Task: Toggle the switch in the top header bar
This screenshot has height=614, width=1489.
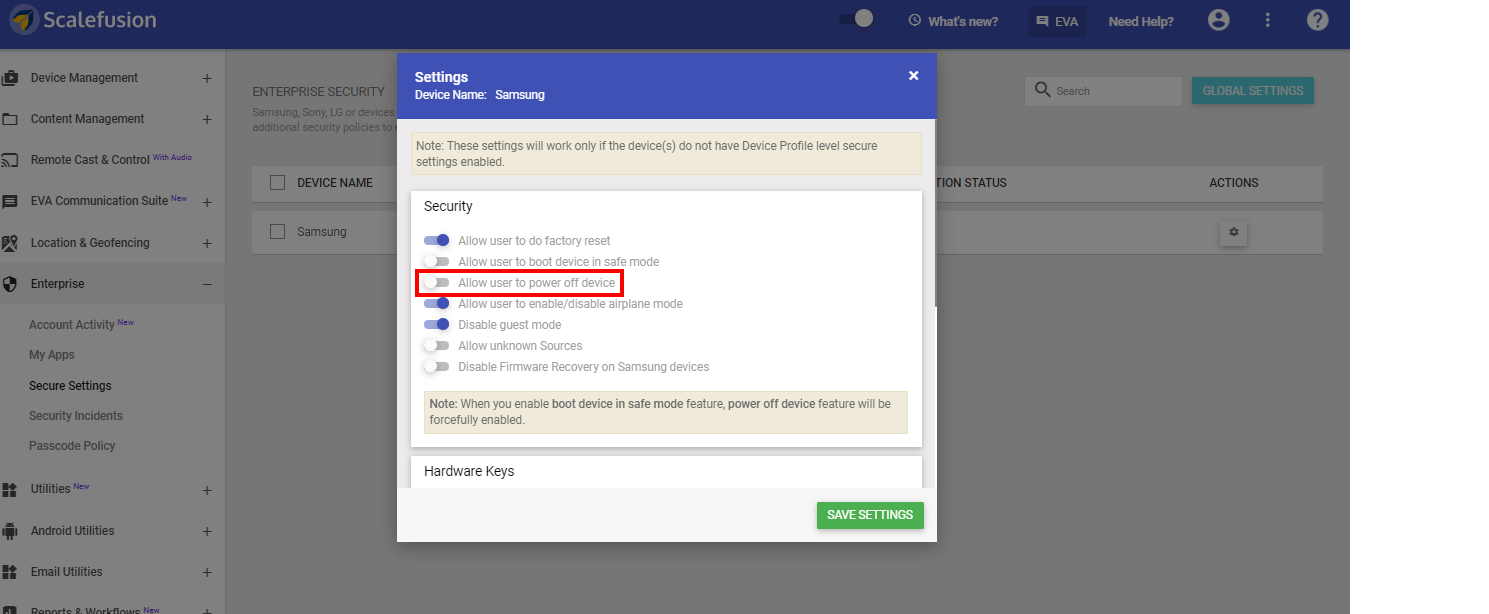Action: tap(857, 18)
